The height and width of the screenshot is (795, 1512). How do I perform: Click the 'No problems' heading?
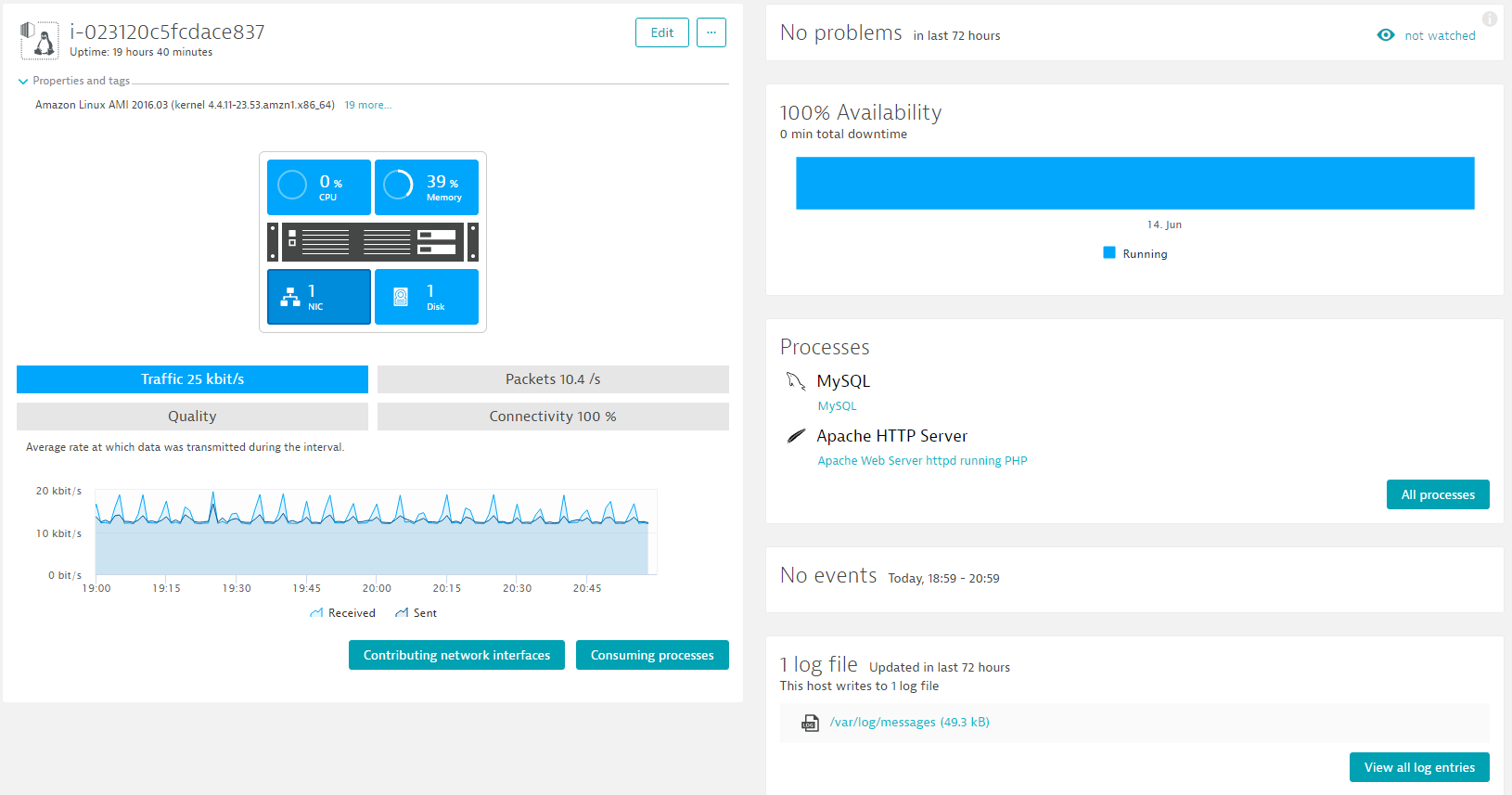pos(840,33)
